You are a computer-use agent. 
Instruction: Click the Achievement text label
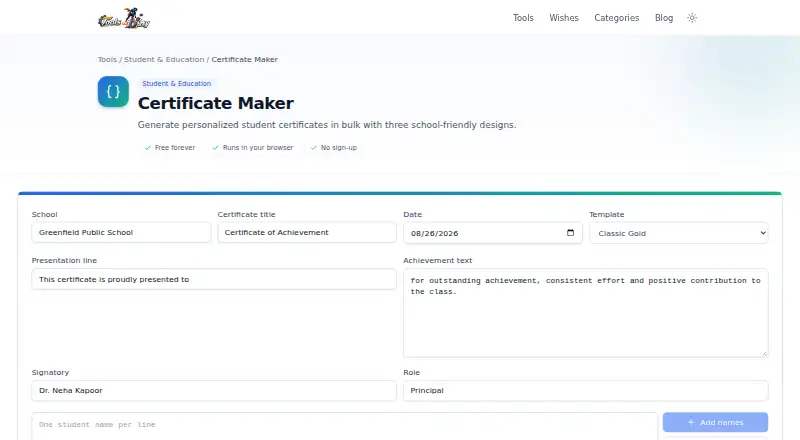[x=438, y=260]
